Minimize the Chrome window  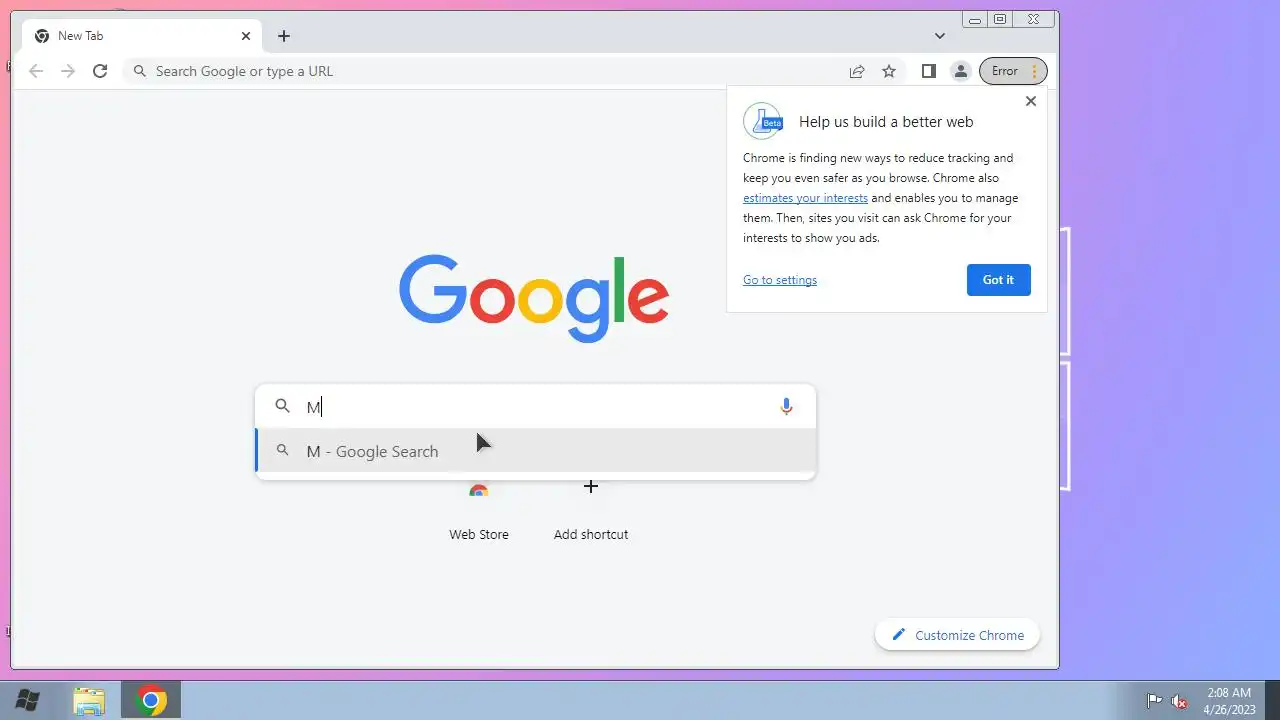[x=975, y=20]
